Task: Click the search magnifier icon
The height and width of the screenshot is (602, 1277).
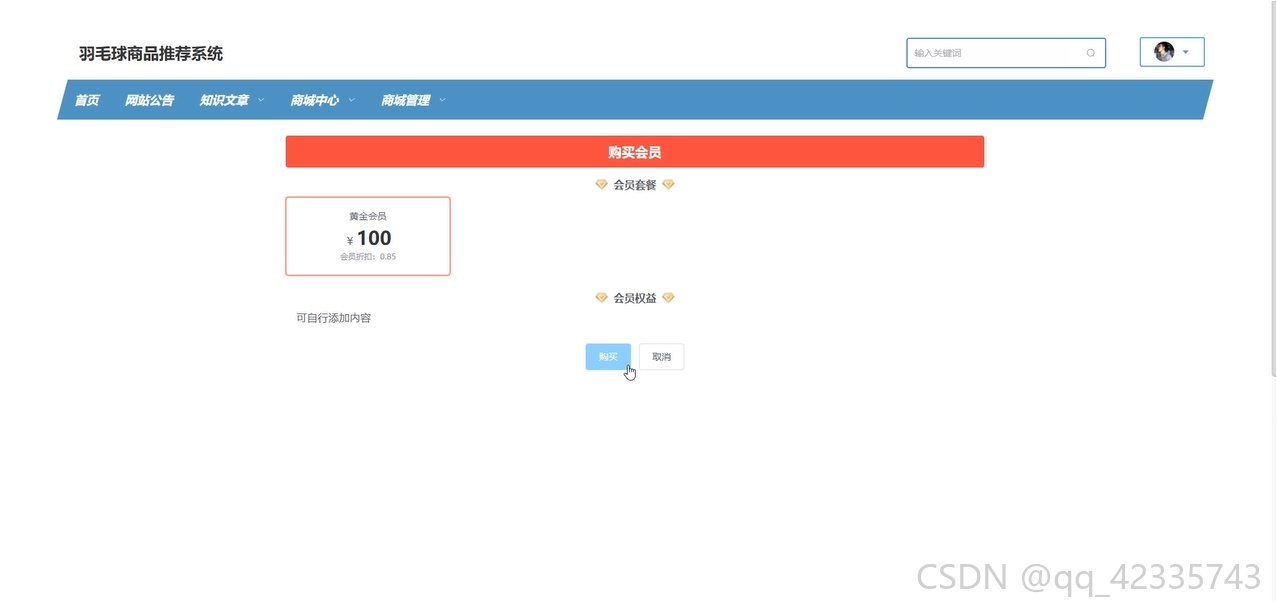Action: [x=1090, y=53]
